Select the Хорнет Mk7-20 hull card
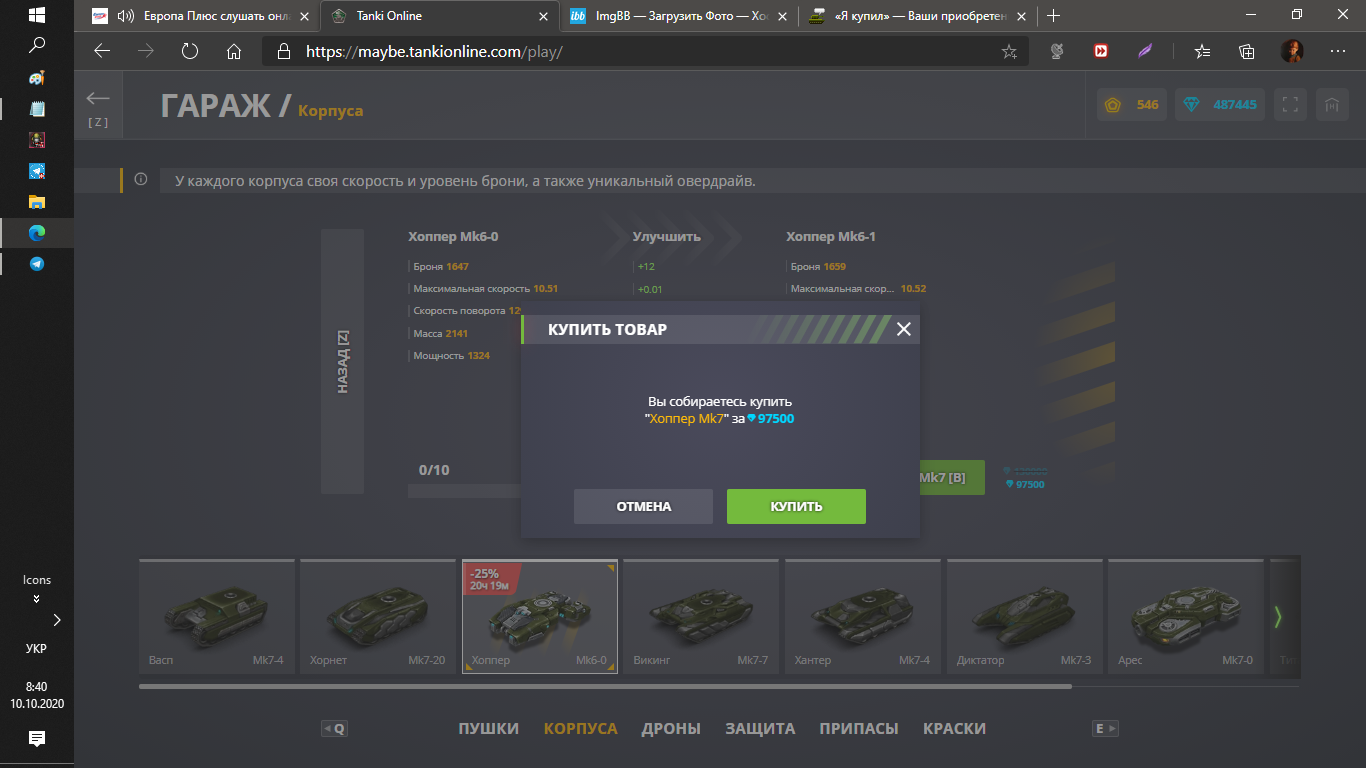1366x768 pixels. [x=378, y=616]
